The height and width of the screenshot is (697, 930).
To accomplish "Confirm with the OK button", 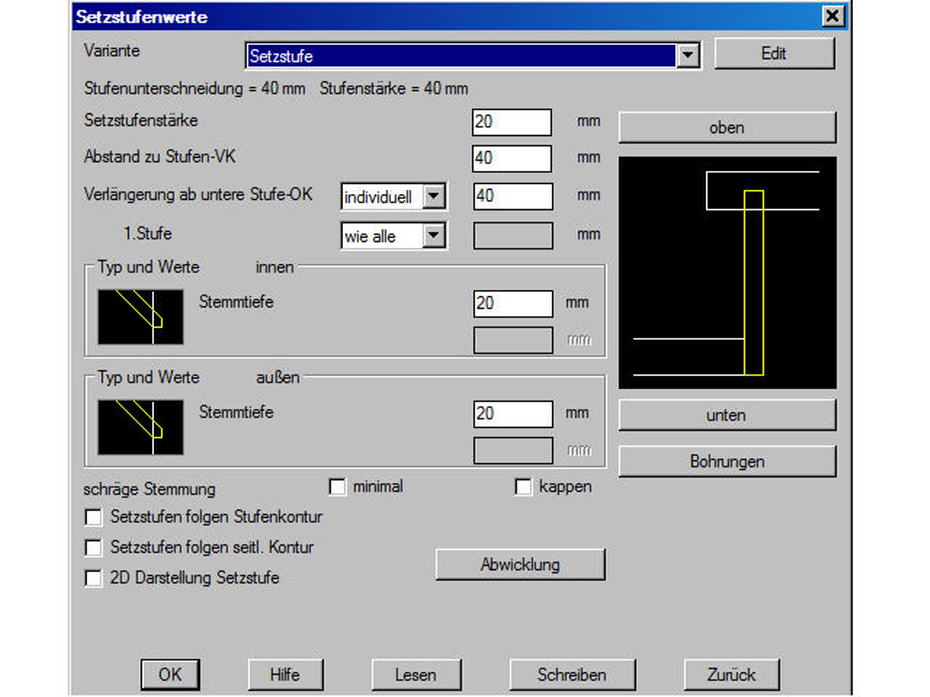I will click(x=170, y=674).
